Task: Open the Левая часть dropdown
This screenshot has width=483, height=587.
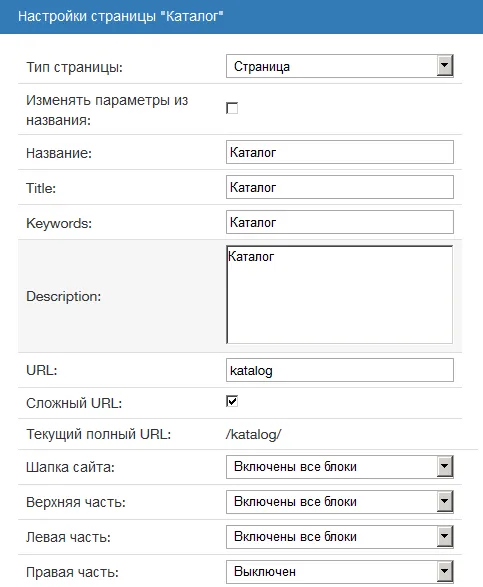Action: tap(340, 537)
